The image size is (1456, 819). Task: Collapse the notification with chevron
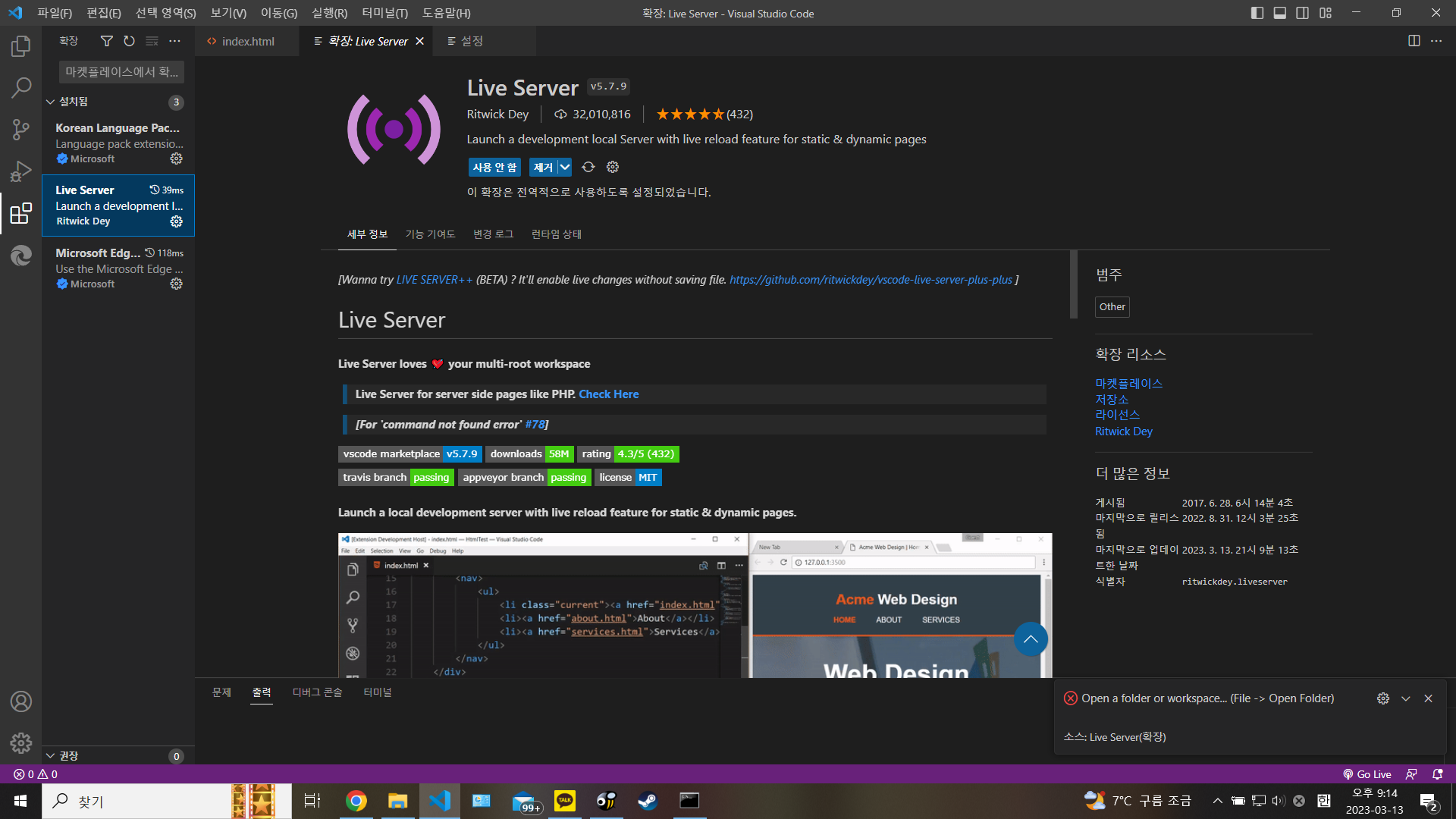(x=1406, y=698)
